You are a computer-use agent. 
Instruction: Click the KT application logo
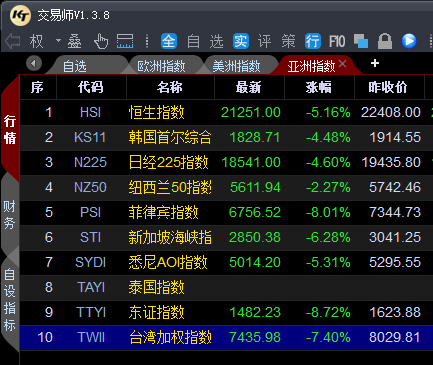[x=20, y=15]
